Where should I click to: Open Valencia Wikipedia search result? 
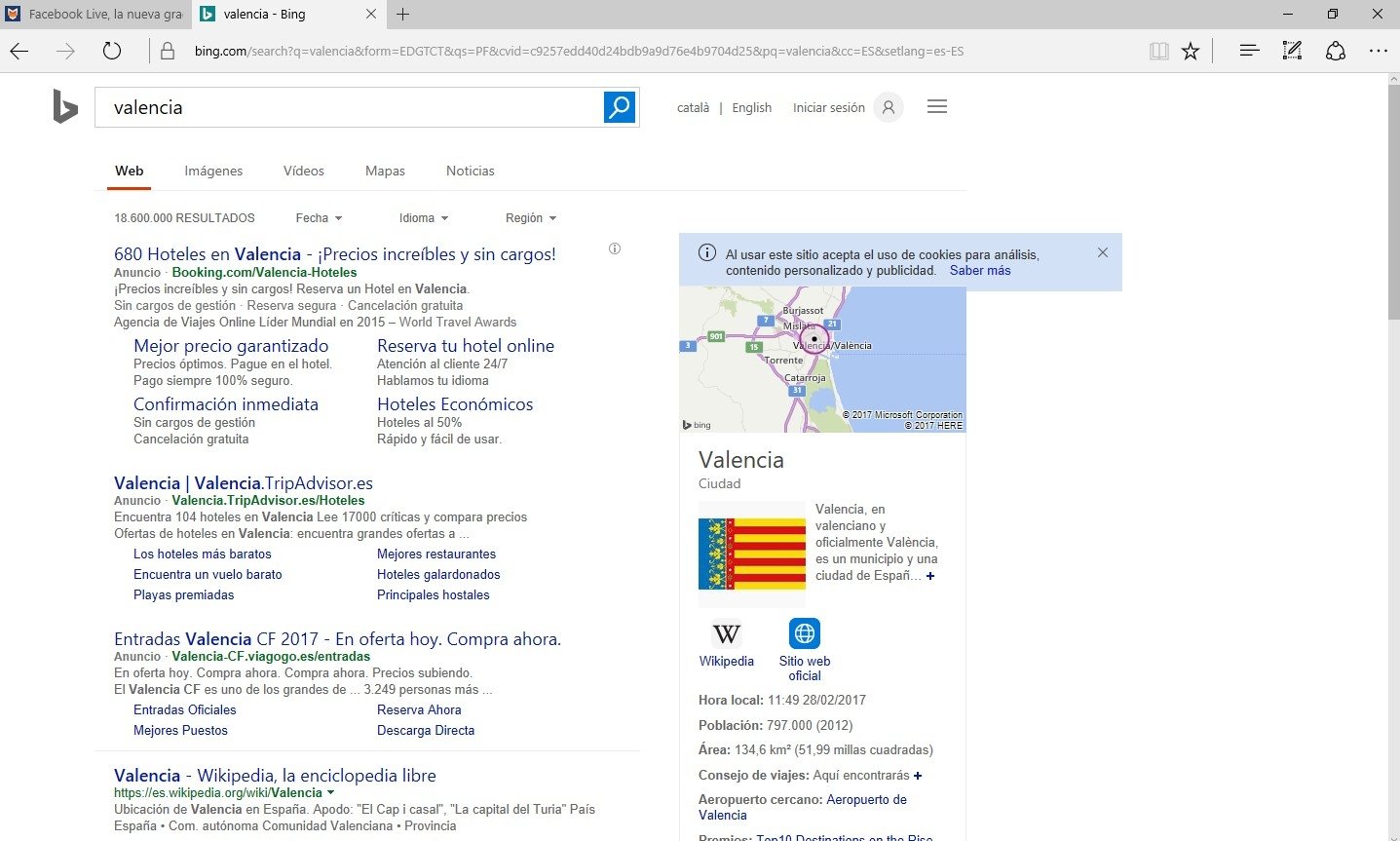tap(275, 776)
